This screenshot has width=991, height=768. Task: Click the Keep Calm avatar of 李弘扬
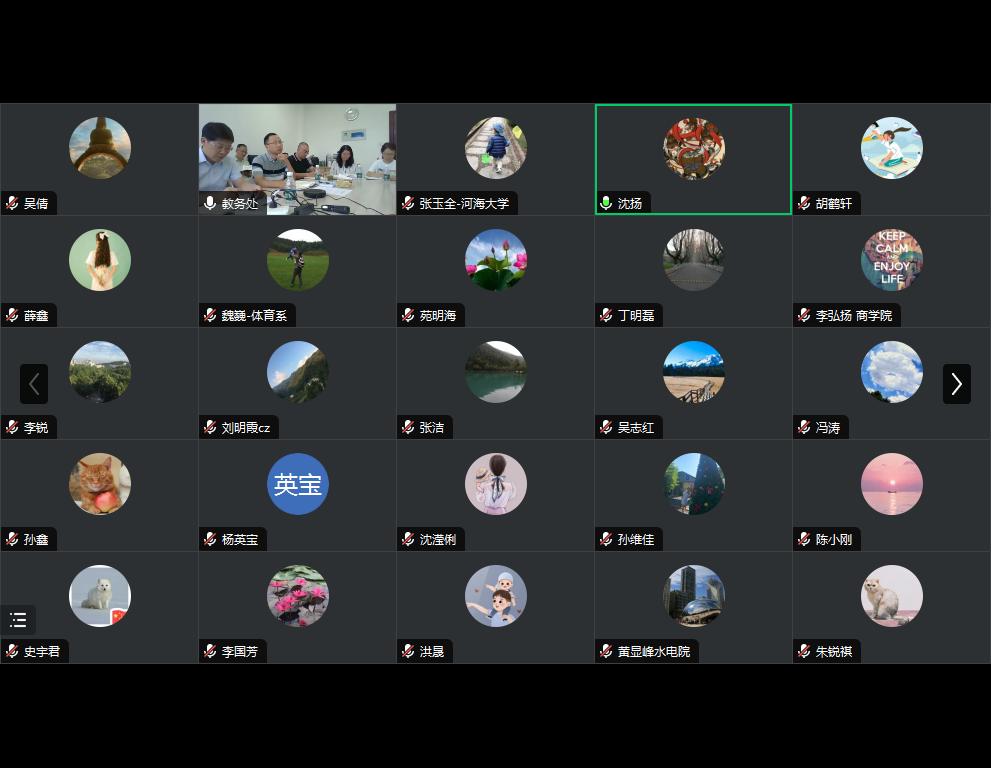point(891,260)
